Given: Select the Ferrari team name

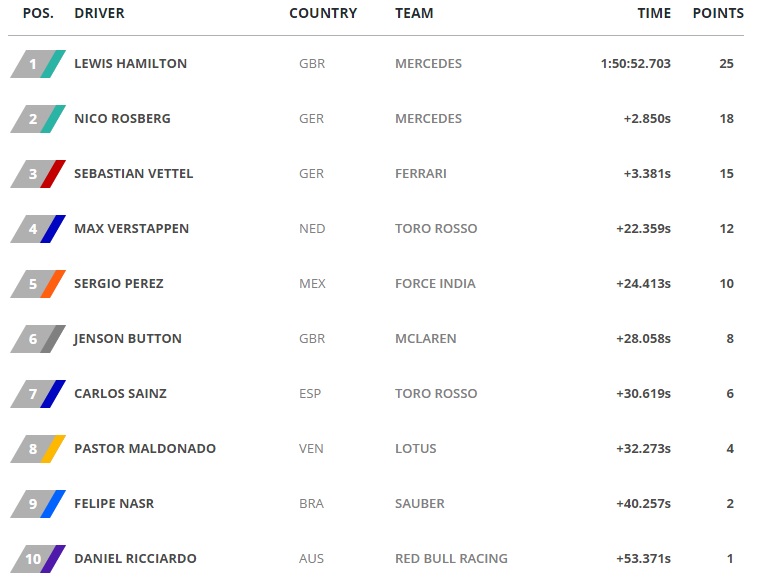Looking at the screenshot, I should (421, 174).
